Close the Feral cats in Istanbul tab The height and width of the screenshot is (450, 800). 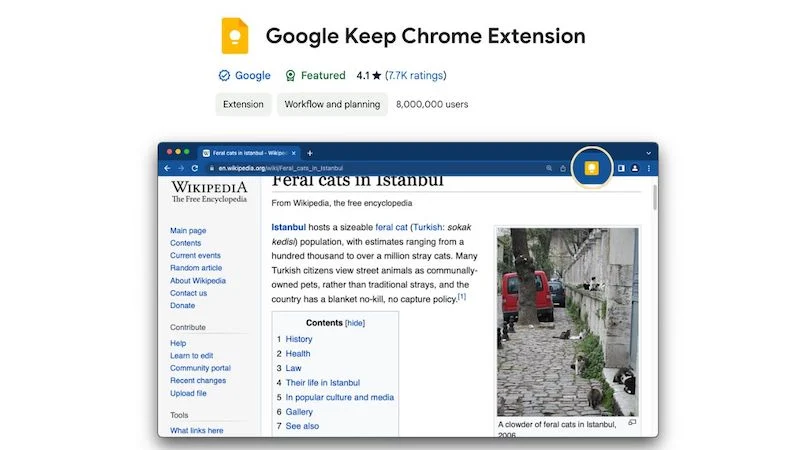(x=294, y=153)
